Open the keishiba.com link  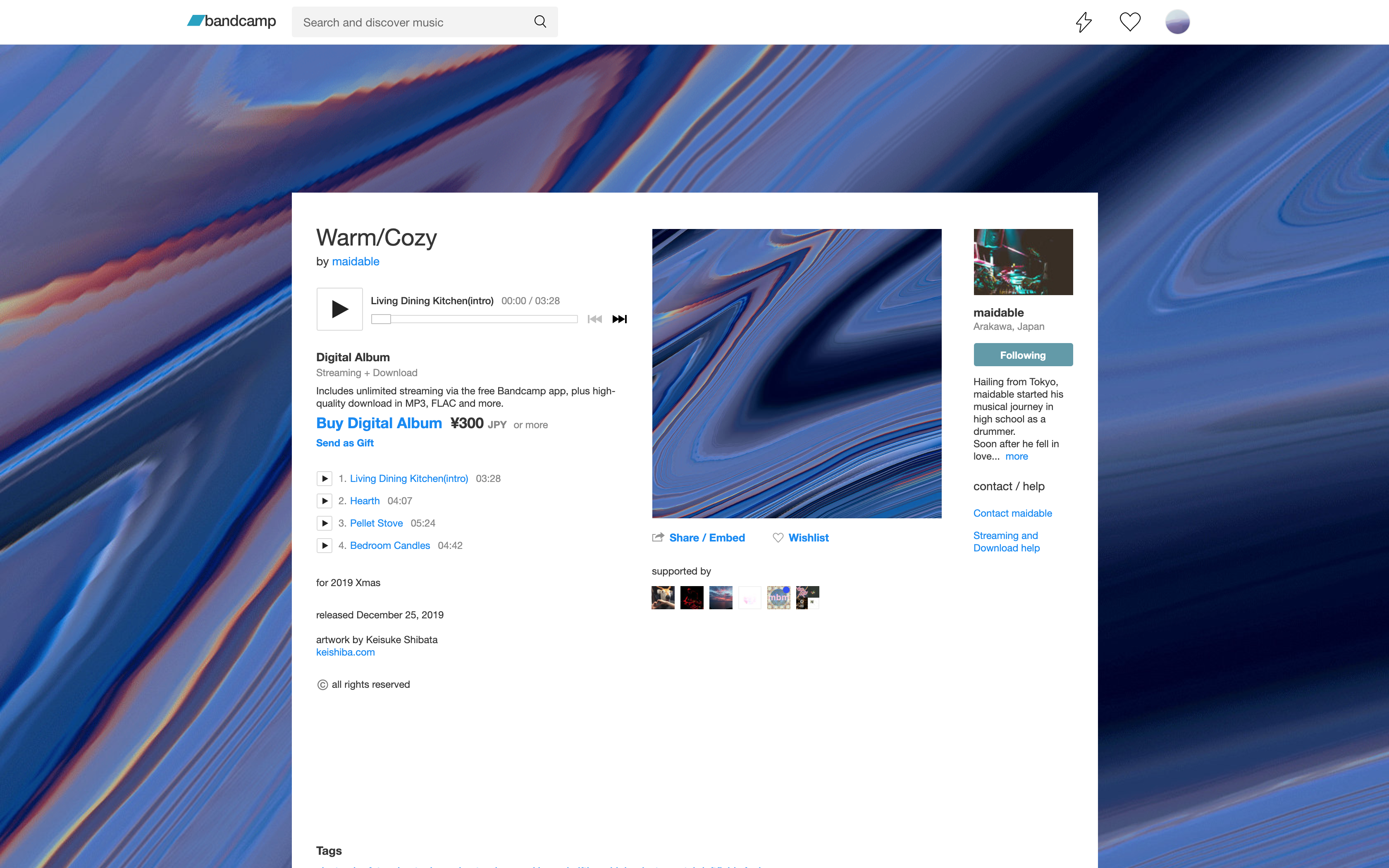(346, 652)
